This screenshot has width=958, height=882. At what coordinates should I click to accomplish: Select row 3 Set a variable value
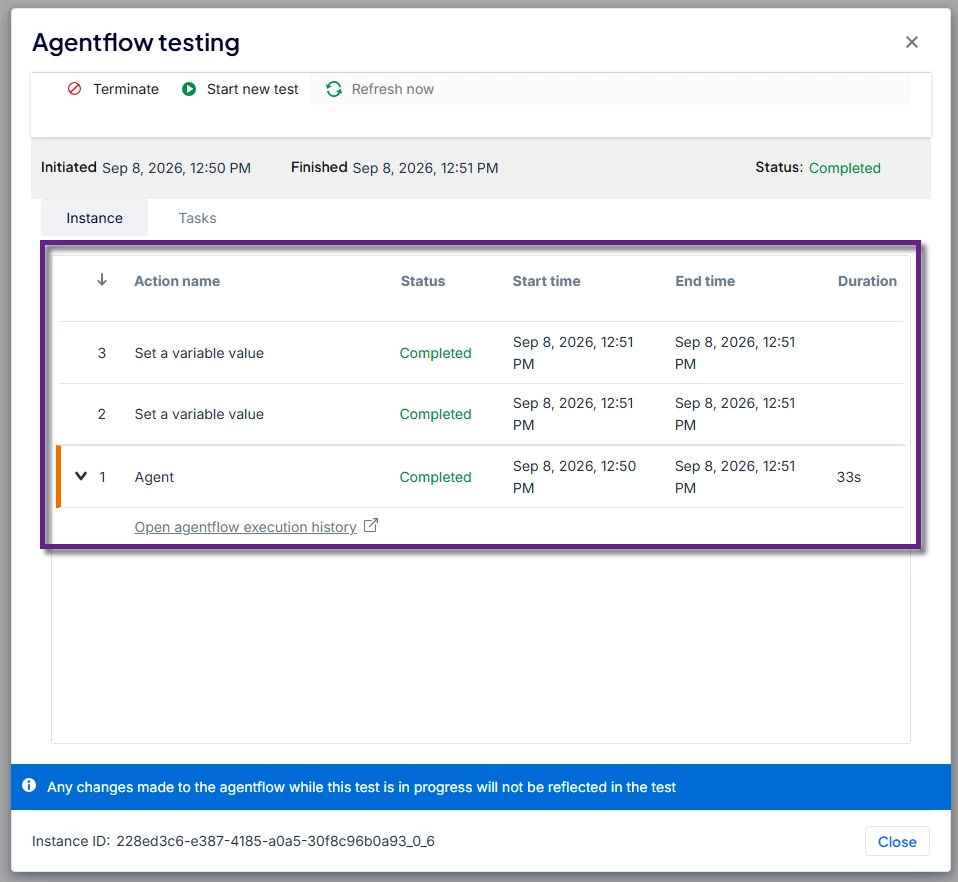point(481,353)
